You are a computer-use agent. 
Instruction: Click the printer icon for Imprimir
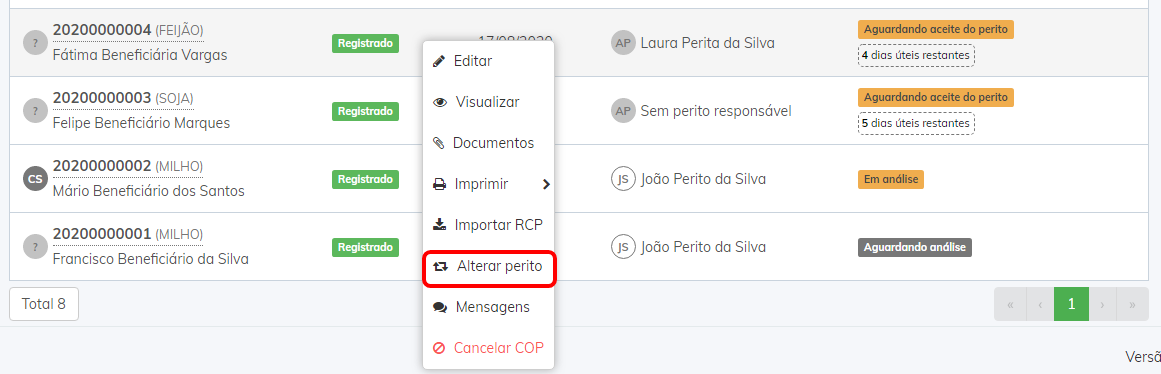(439, 184)
